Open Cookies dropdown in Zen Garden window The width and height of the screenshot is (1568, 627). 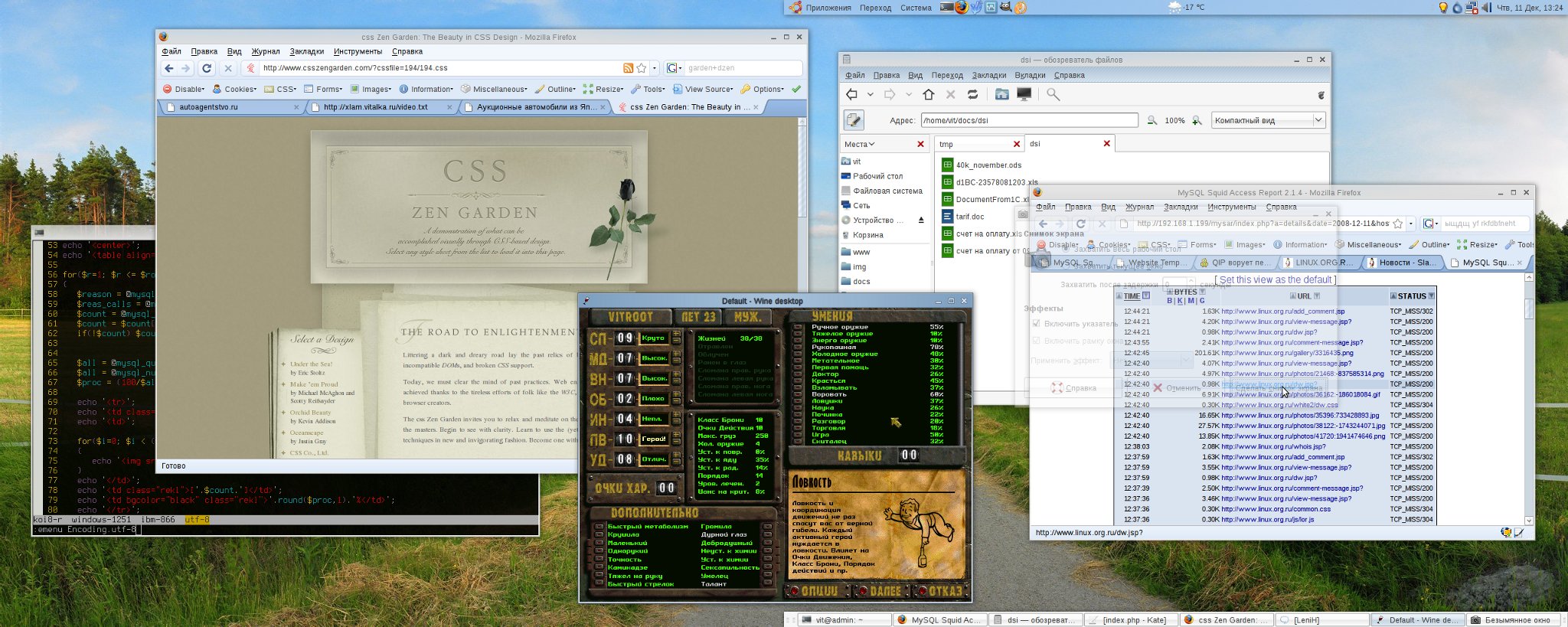234,89
